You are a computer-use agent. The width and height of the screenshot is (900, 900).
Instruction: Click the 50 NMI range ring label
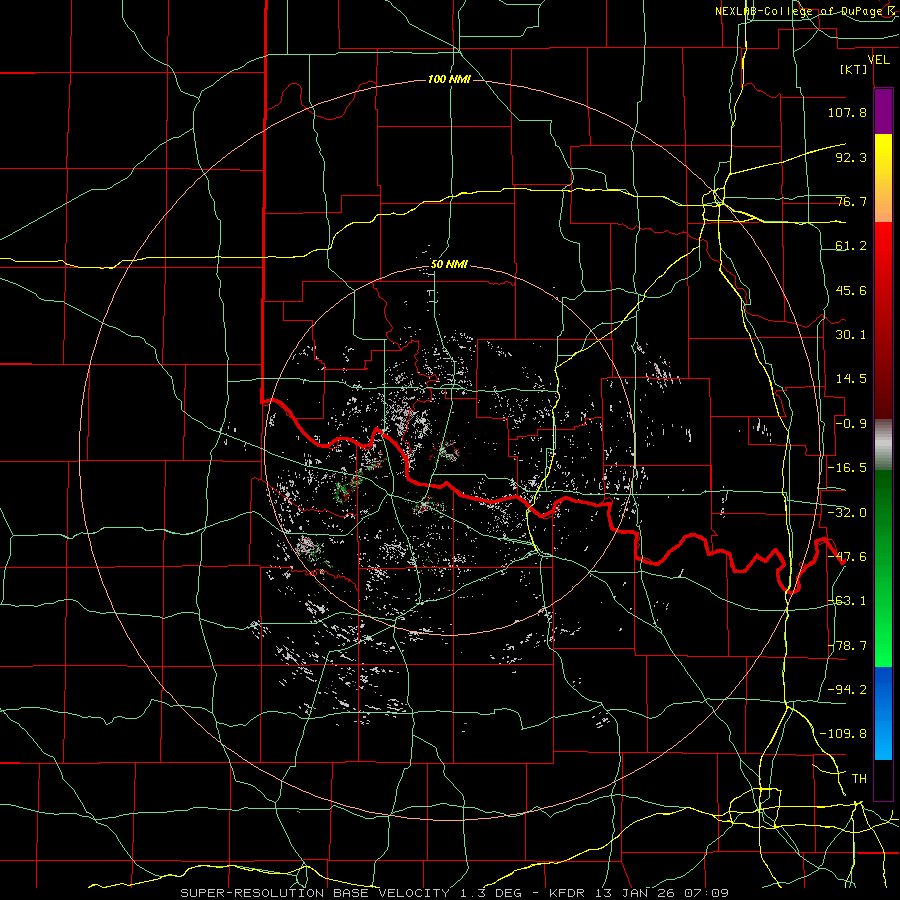pos(449,265)
